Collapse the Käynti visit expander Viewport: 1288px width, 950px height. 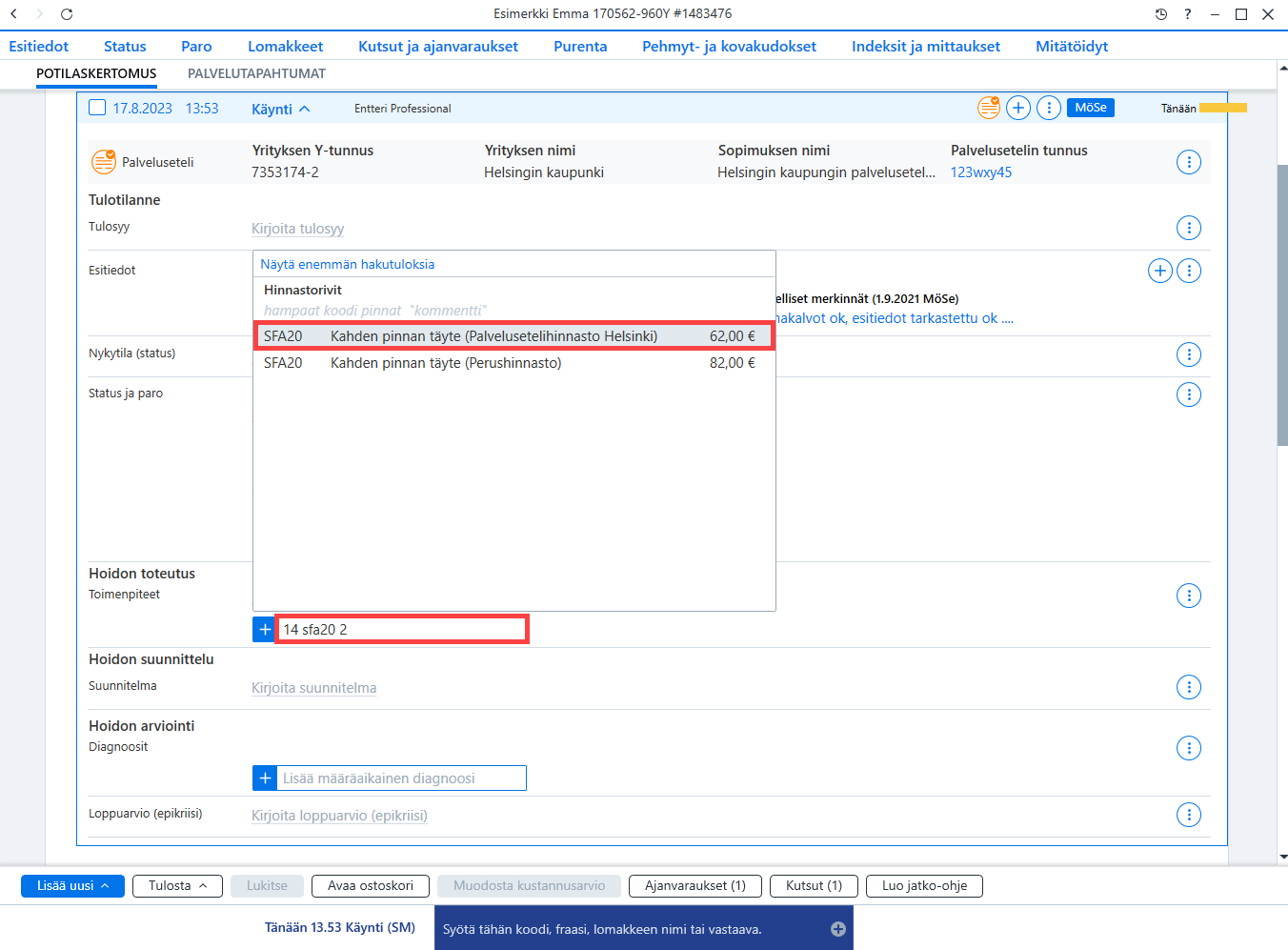coord(281,109)
